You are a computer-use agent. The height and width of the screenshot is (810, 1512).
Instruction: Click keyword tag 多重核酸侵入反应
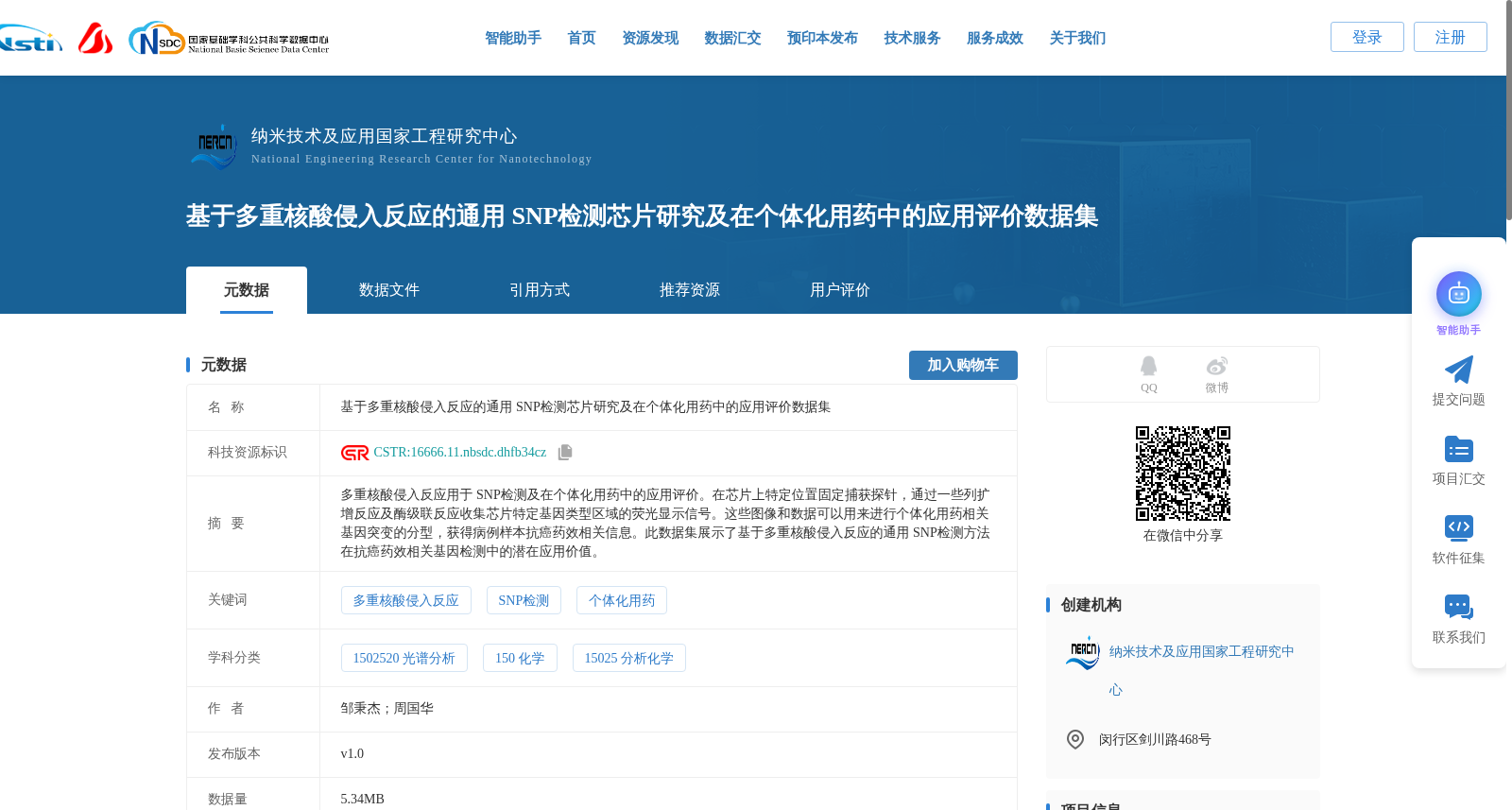click(x=405, y=600)
